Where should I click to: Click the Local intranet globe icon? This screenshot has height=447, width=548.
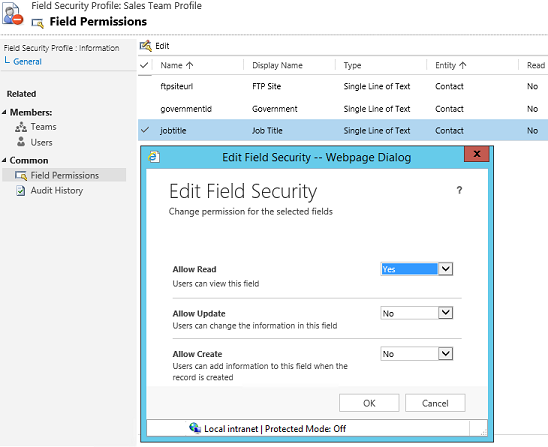pos(195,428)
